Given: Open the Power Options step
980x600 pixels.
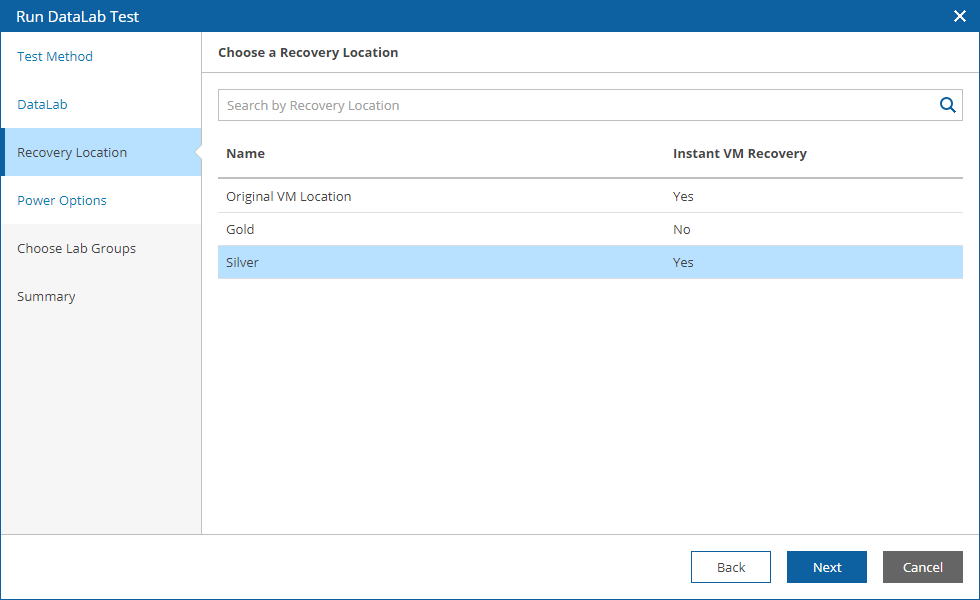Looking at the screenshot, I should pyautogui.click(x=62, y=201).
